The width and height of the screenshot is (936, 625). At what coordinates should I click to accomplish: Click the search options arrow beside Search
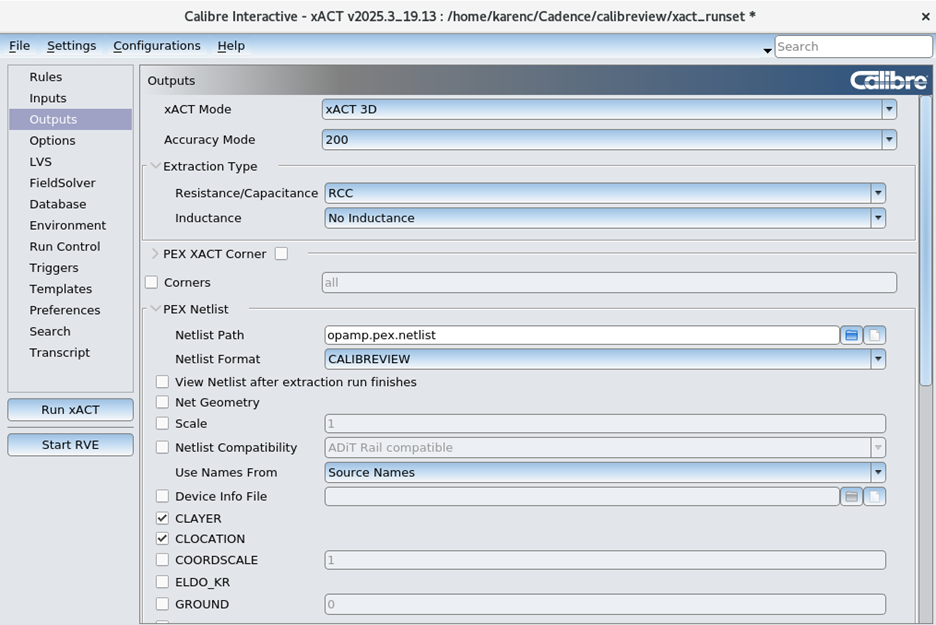click(x=767, y=49)
